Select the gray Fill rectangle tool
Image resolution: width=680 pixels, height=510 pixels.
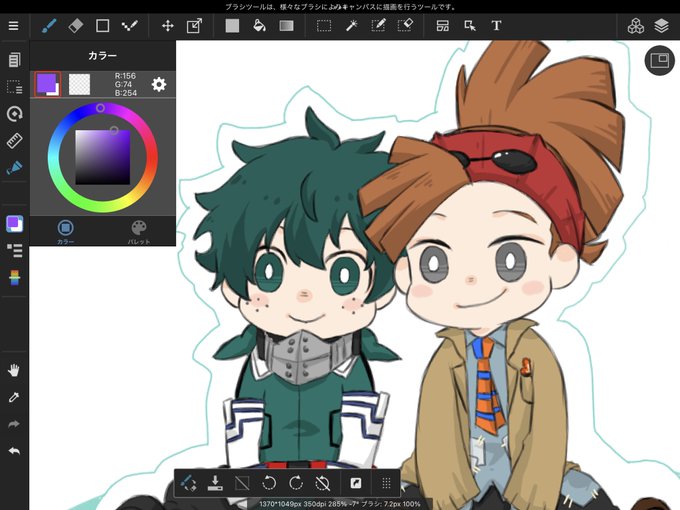(232, 26)
